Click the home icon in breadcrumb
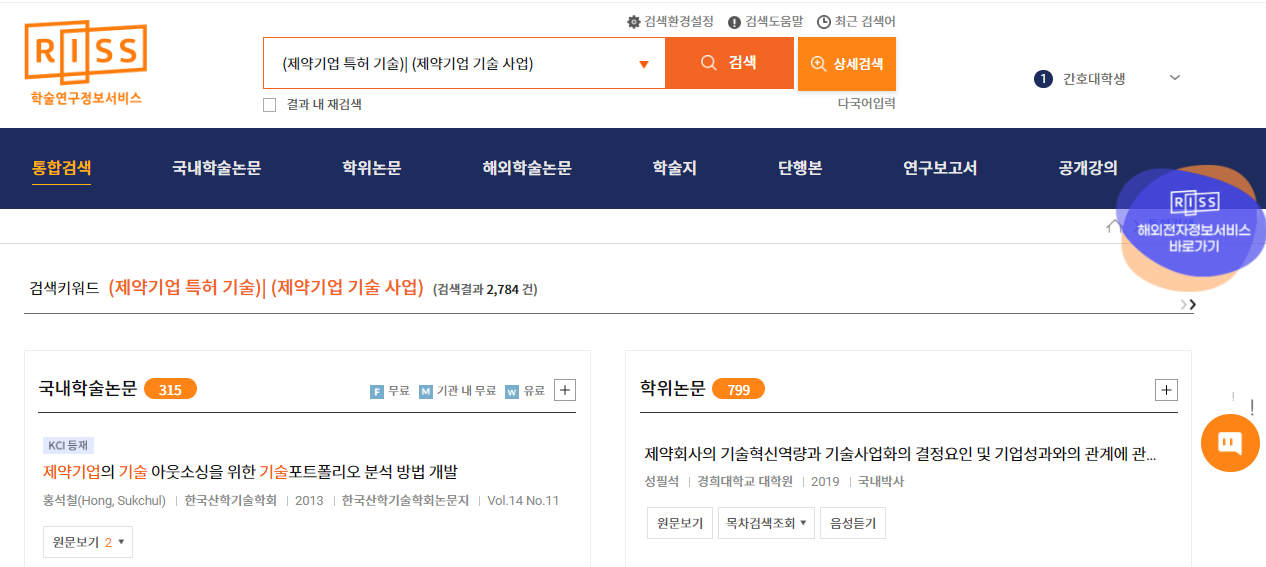The height and width of the screenshot is (567, 1266). tap(1114, 226)
